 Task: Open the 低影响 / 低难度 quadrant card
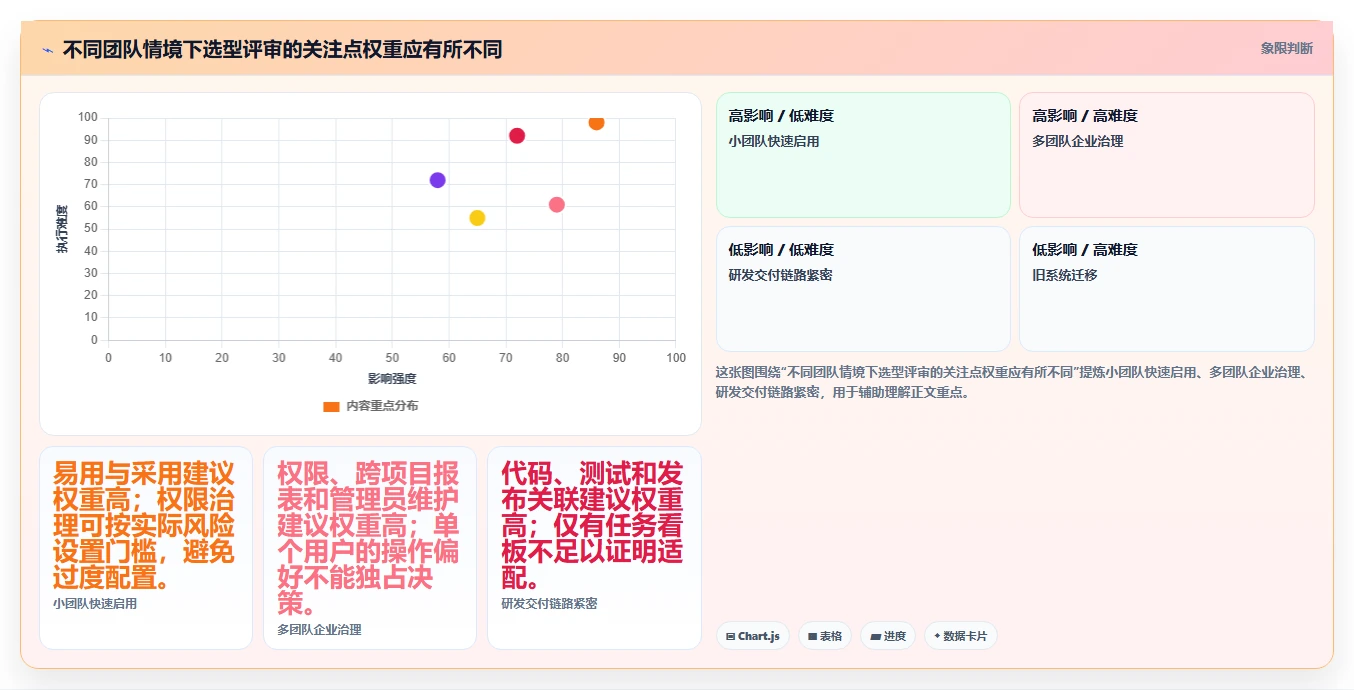tap(863, 289)
